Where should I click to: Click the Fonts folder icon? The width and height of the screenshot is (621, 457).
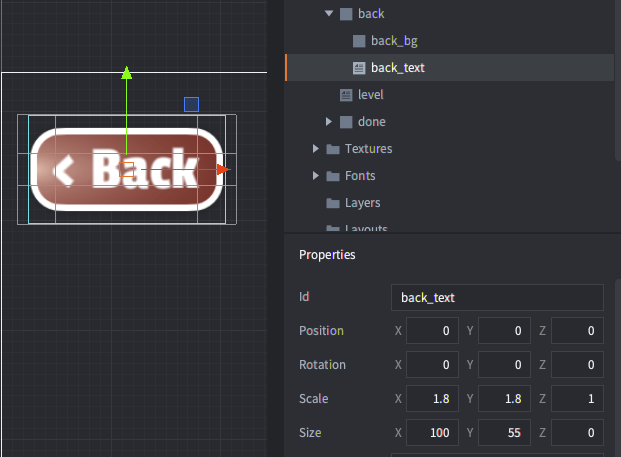pos(333,176)
